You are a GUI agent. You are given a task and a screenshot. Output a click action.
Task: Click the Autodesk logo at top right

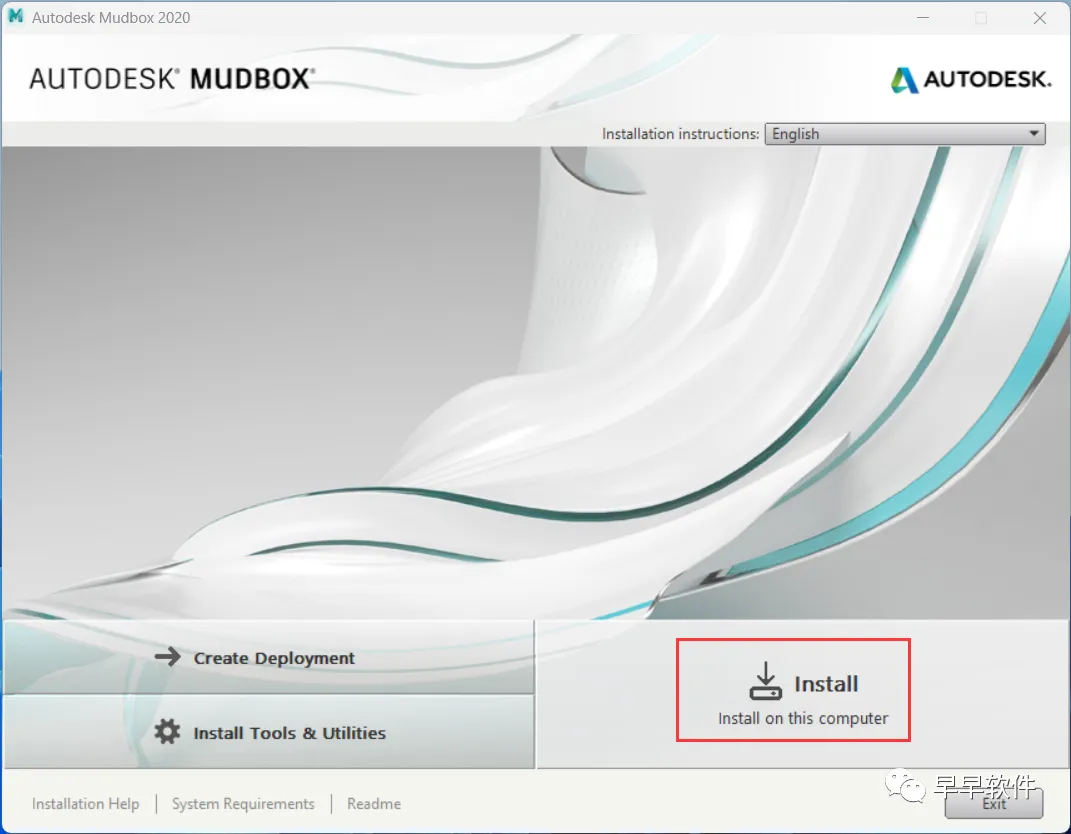(x=971, y=80)
